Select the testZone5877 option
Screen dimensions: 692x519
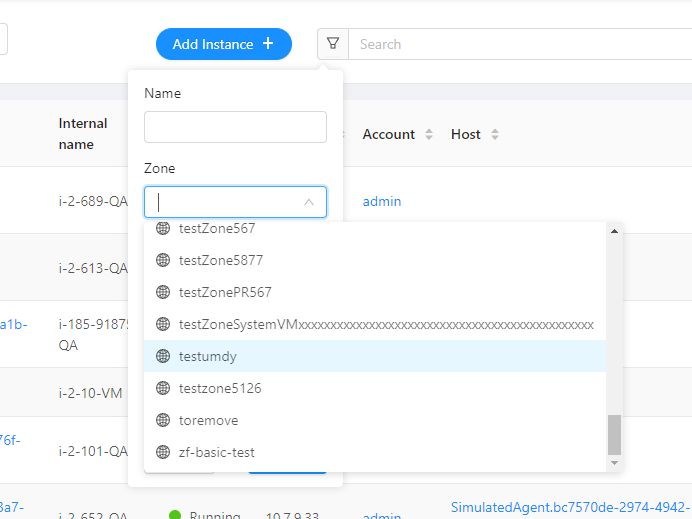(375, 260)
